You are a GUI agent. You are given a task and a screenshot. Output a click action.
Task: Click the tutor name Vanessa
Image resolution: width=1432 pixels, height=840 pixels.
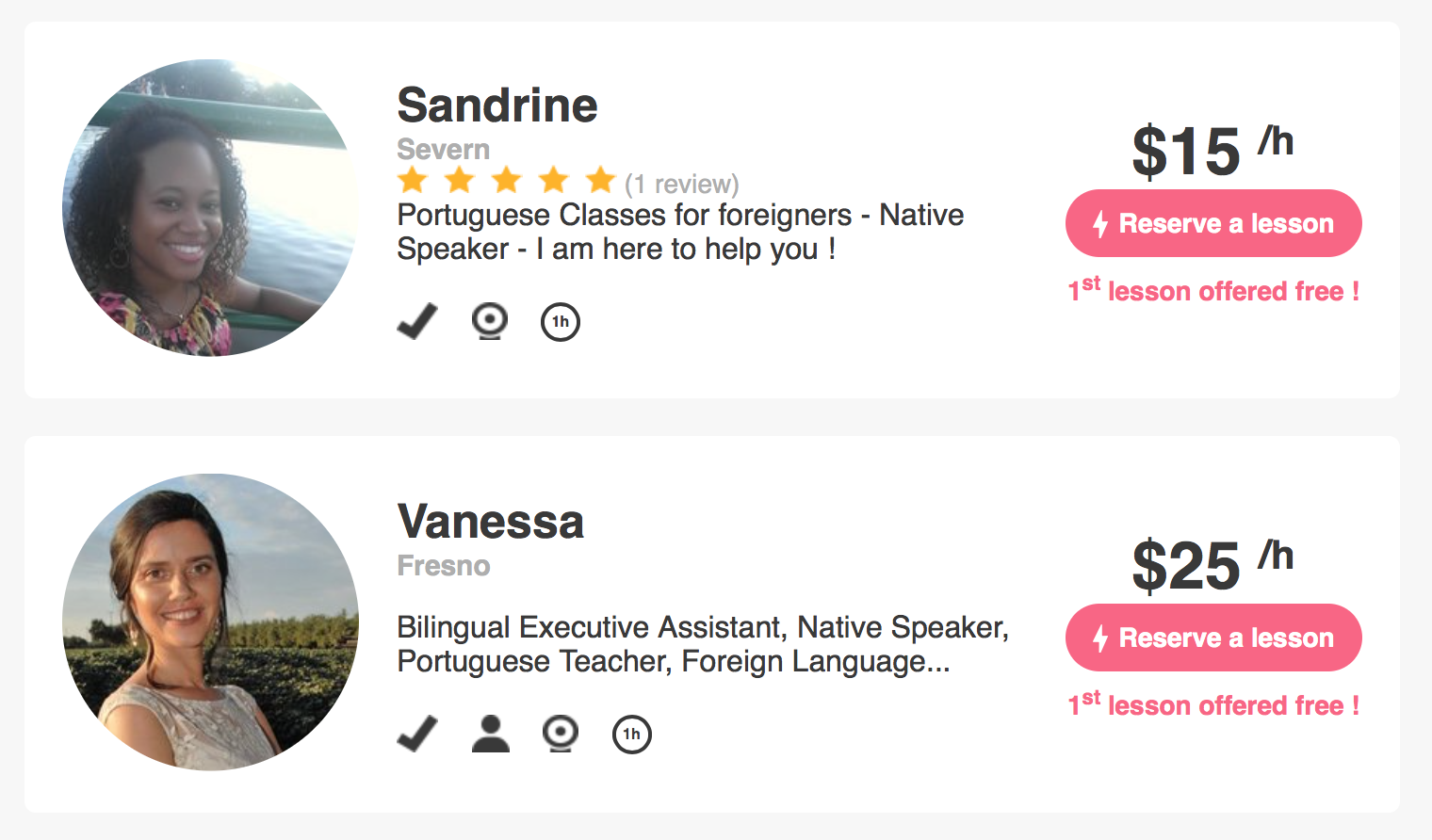tap(491, 522)
